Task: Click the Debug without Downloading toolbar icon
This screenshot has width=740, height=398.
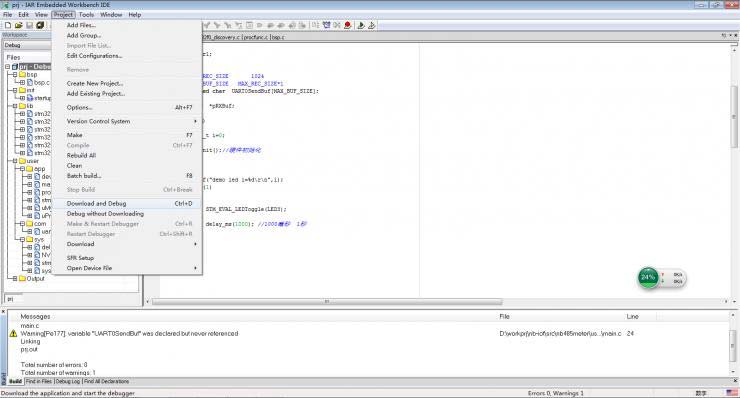Action: coord(371,25)
